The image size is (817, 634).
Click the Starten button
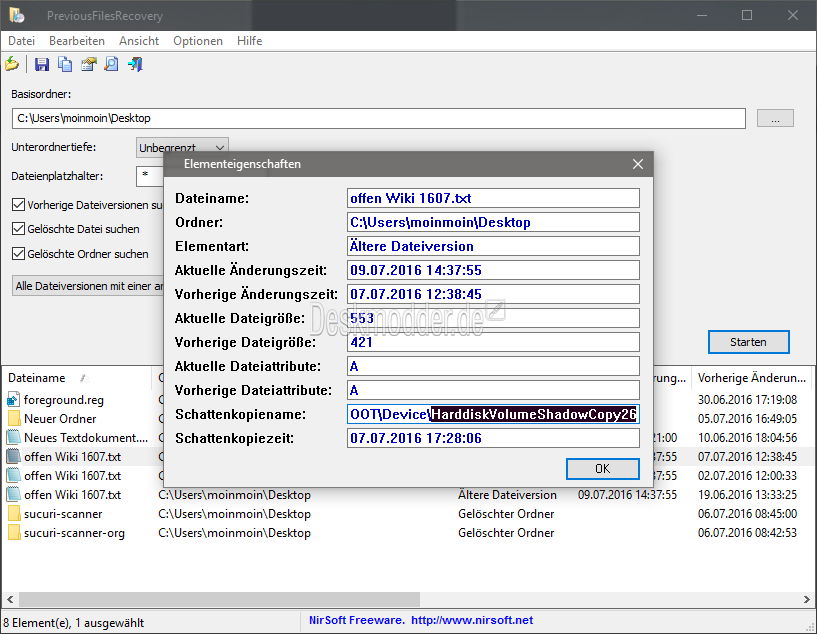748,342
